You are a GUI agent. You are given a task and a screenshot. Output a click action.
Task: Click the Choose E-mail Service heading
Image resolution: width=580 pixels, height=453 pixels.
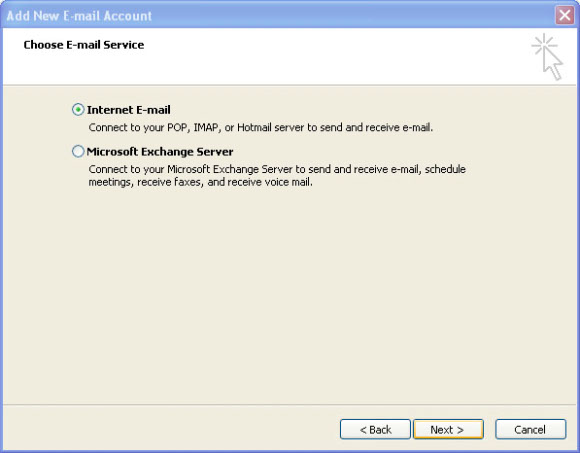click(x=84, y=45)
